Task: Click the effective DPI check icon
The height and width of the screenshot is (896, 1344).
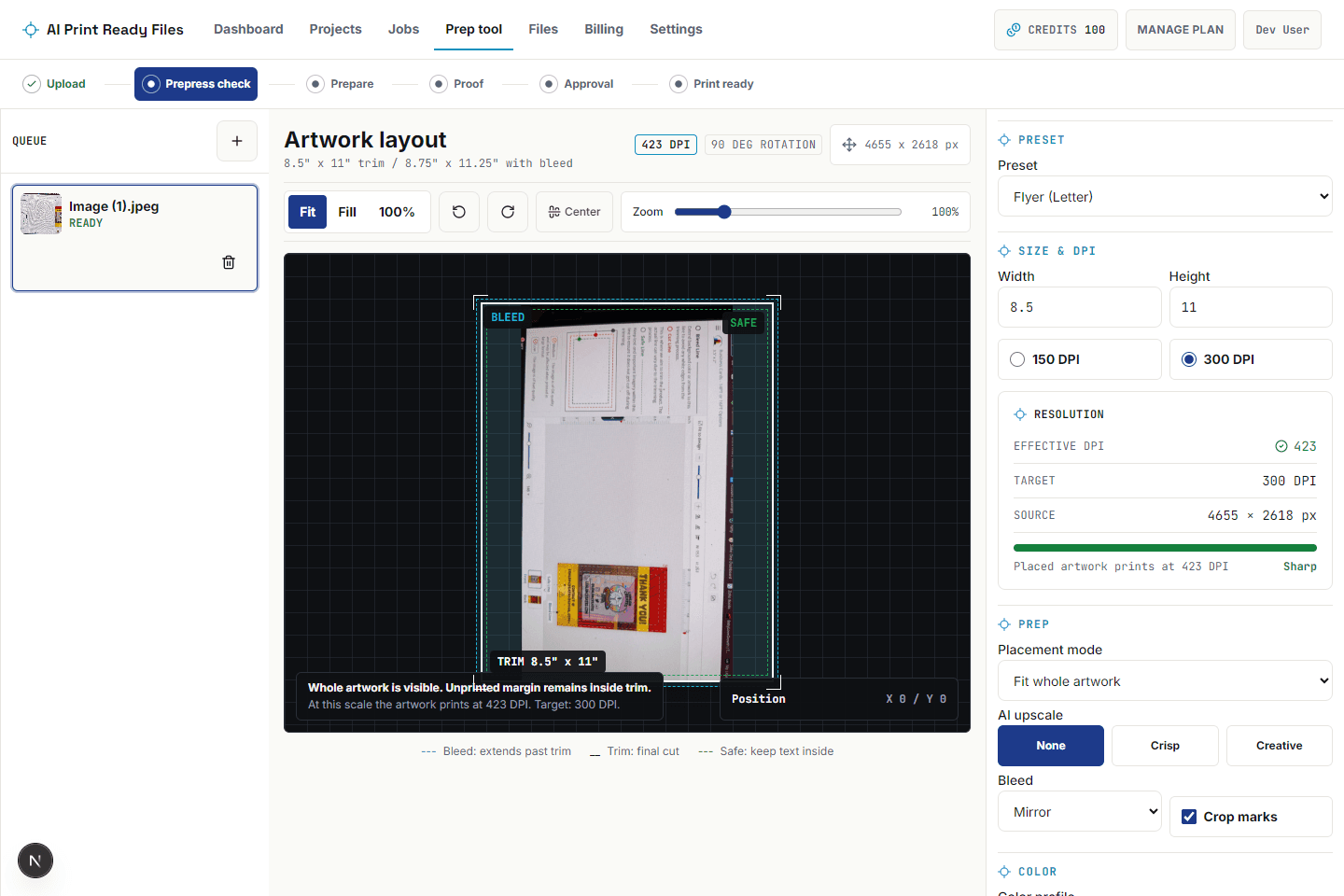Action: (1281, 446)
